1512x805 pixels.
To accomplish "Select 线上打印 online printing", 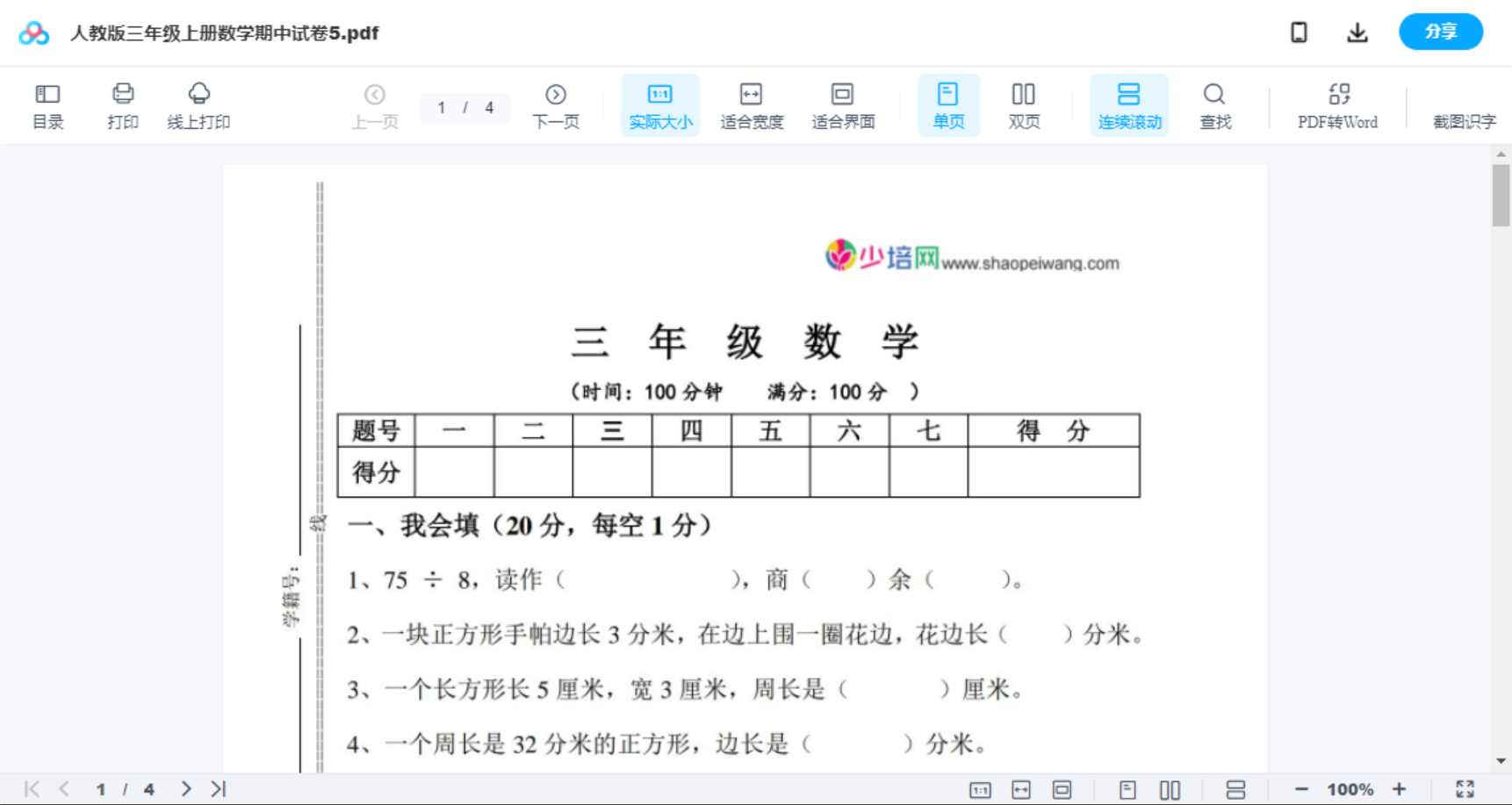I will click(x=199, y=104).
